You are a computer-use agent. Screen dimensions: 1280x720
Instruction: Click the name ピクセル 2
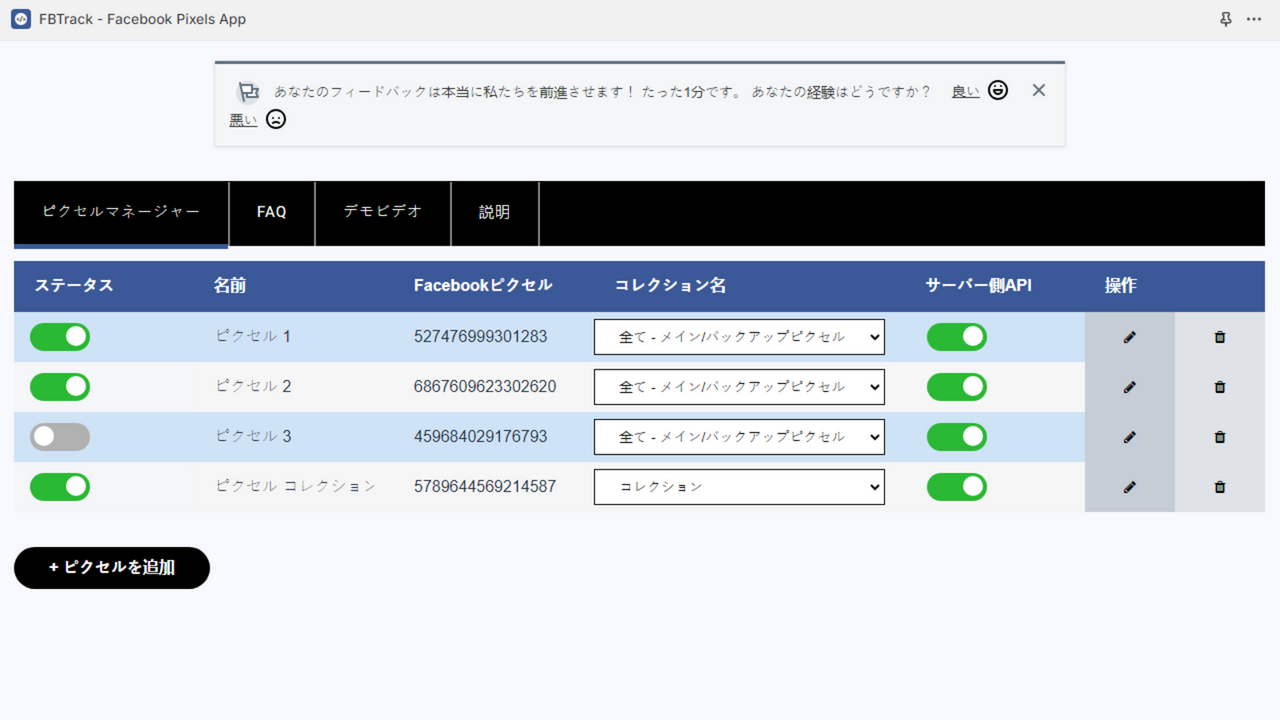(253, 387)
